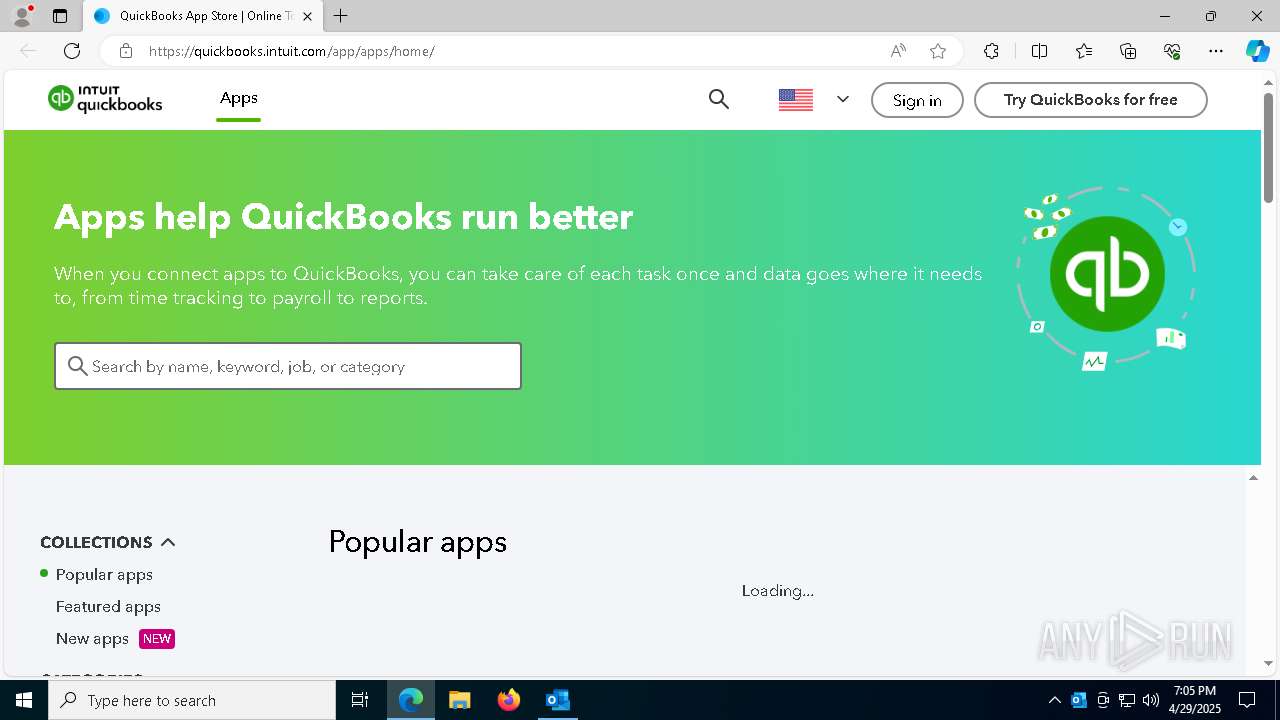Select the QuickBooks App Store browser tab

[203, 16]
